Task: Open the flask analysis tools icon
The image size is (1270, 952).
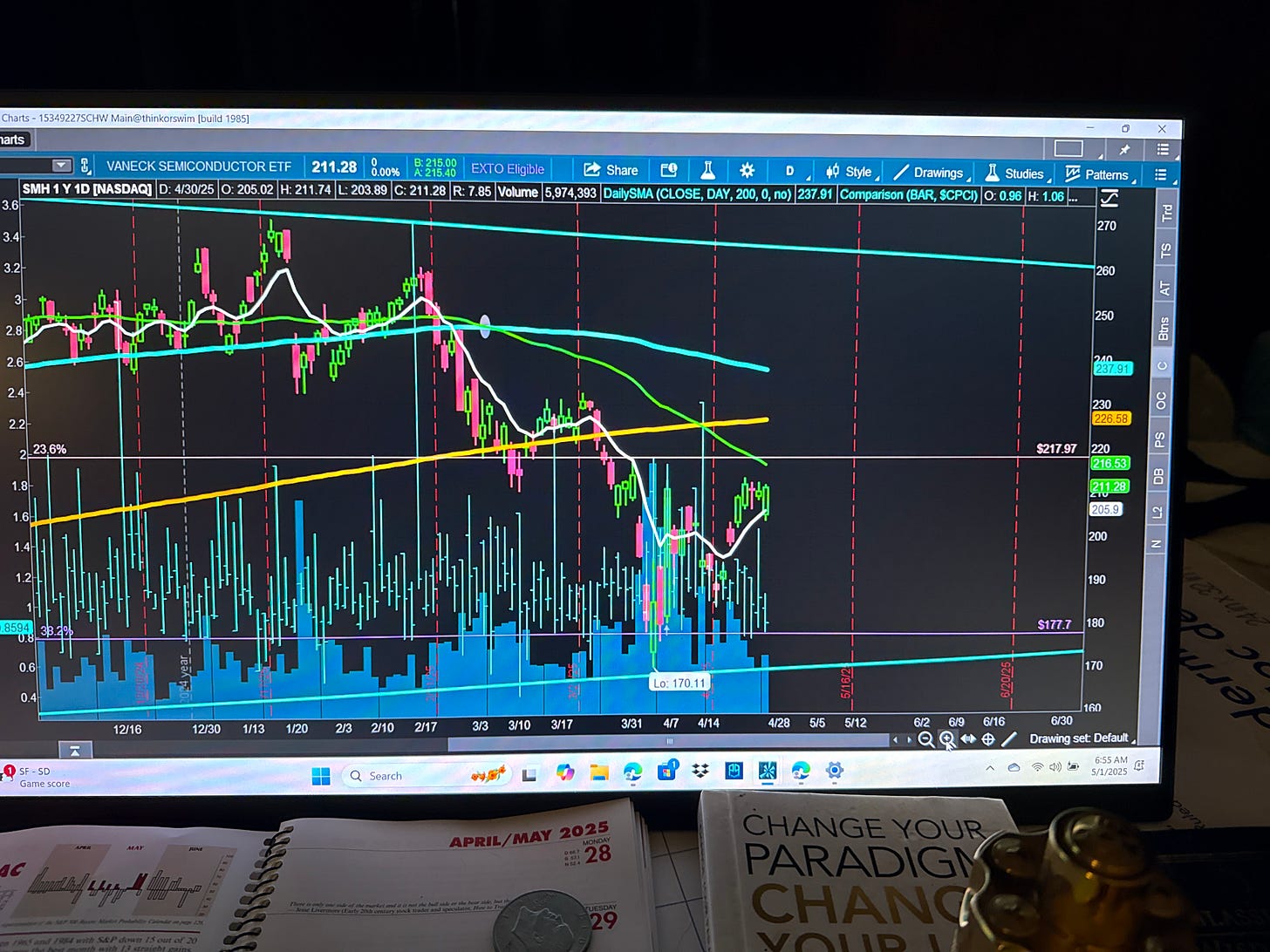Action: tap(707, 170)
